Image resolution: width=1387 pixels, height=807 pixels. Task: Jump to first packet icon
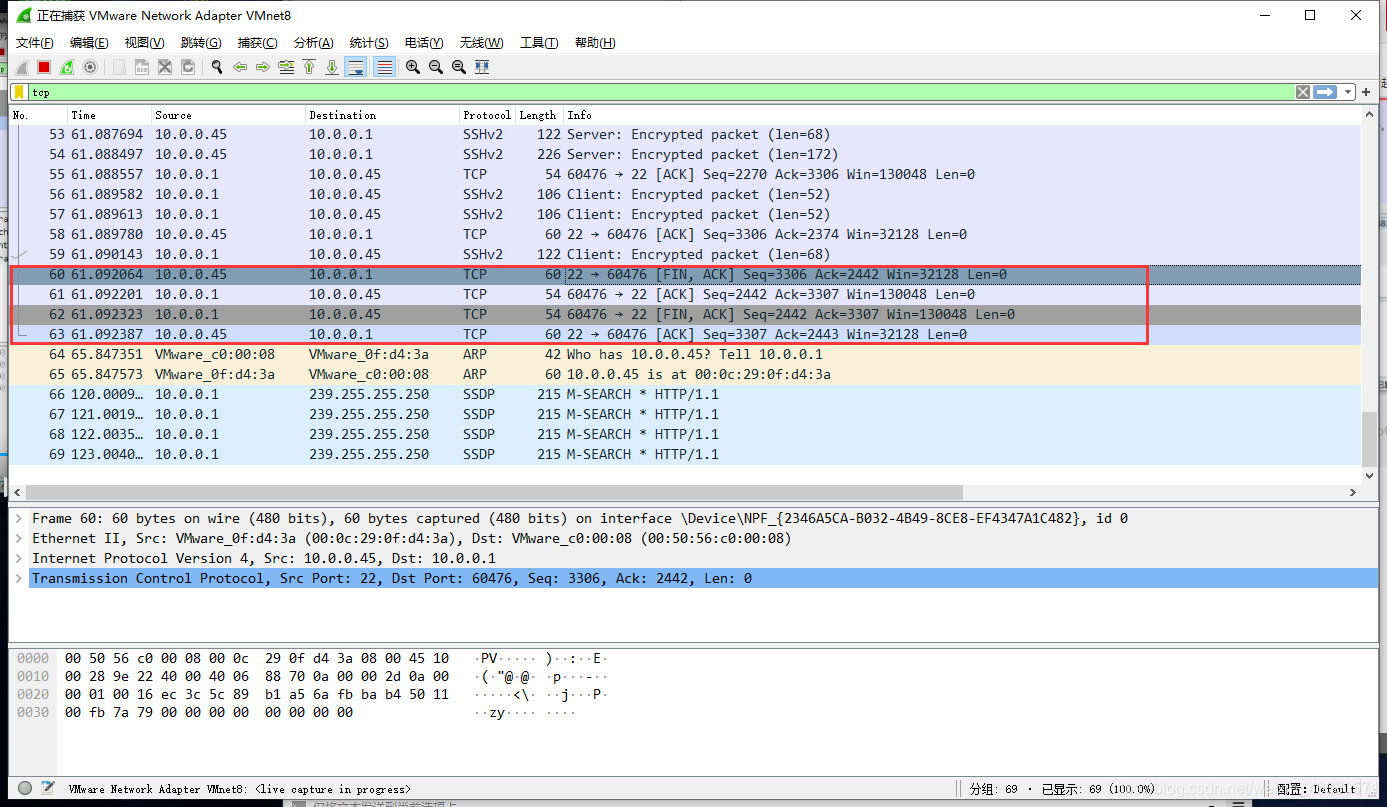309,67
